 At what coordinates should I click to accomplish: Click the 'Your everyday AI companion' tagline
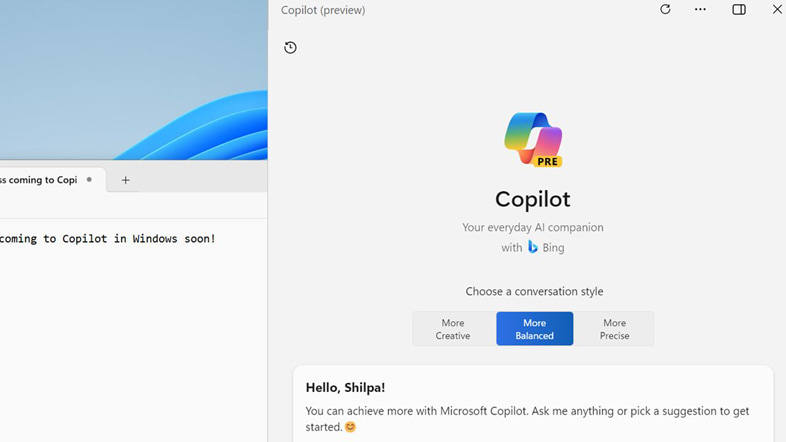point(533,227)
